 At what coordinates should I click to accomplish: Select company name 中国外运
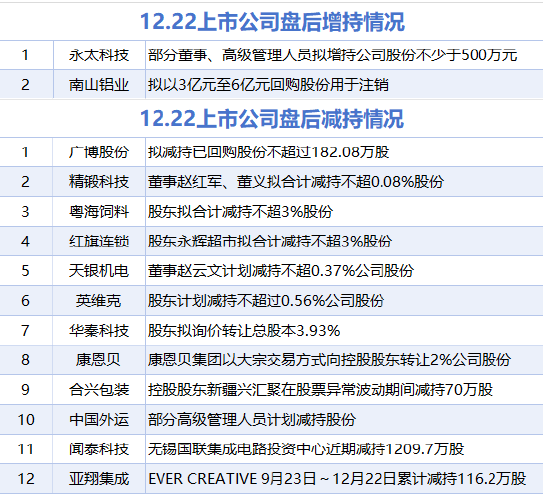click(99, 419)
